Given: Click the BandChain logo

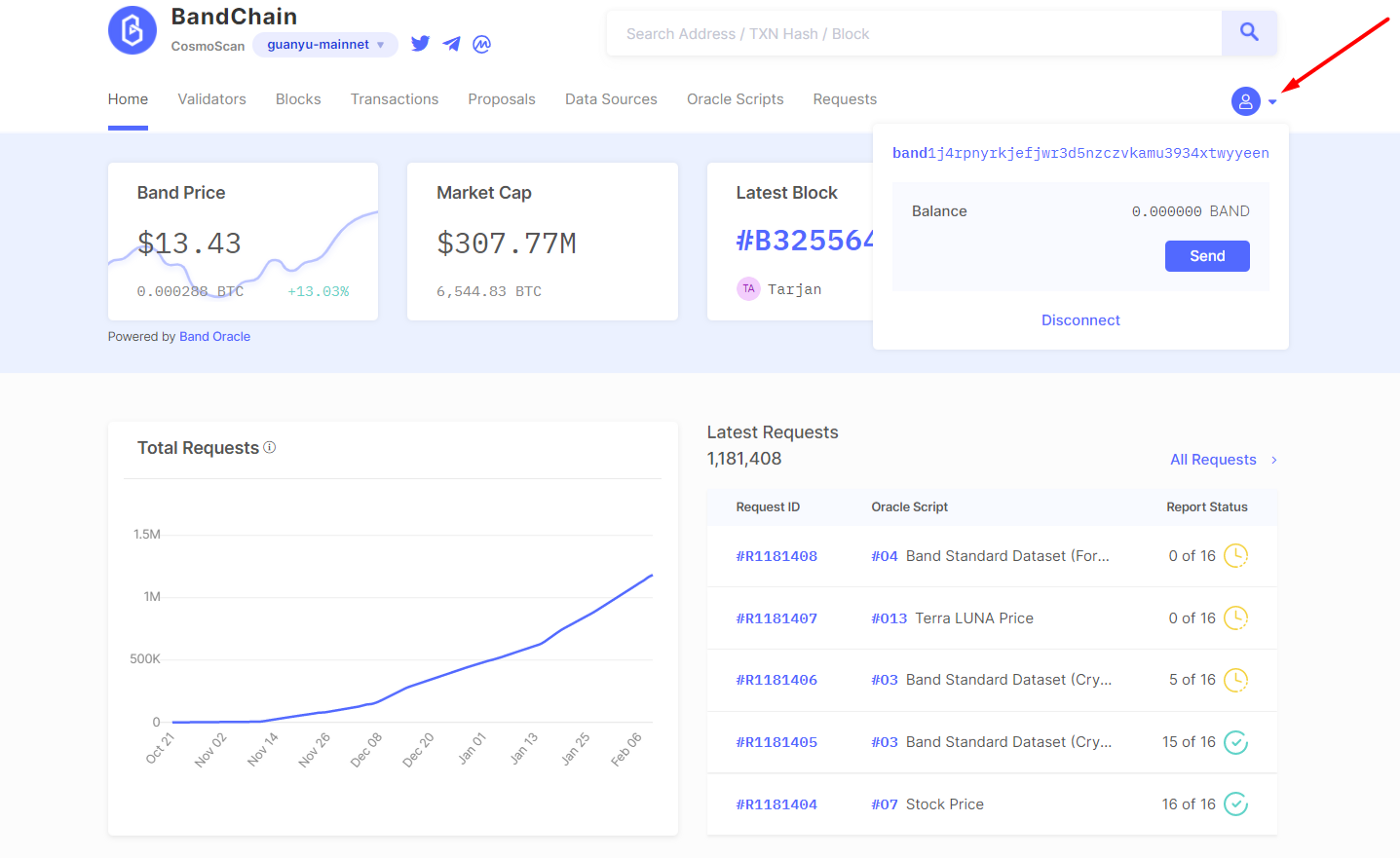Looking at the screenshot, I should 132,30.
